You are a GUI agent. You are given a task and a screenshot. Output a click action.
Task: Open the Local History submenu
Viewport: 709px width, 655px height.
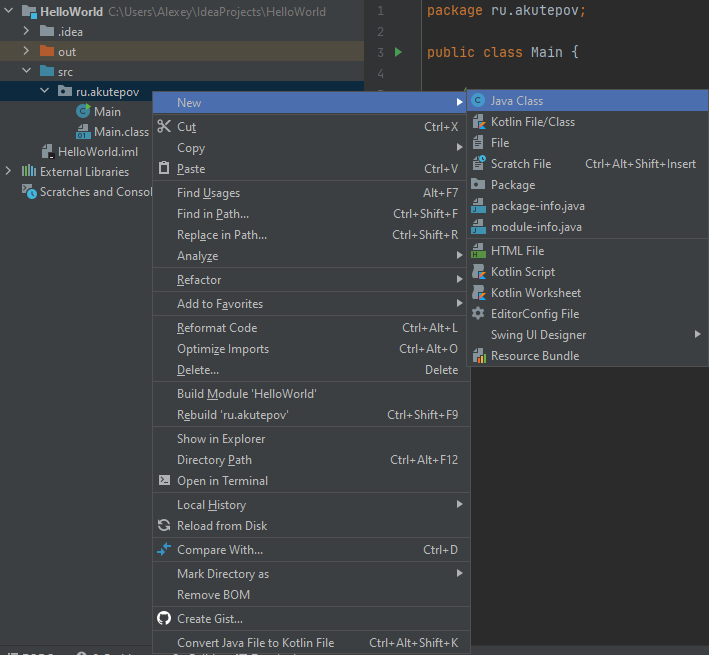(312, 504)
